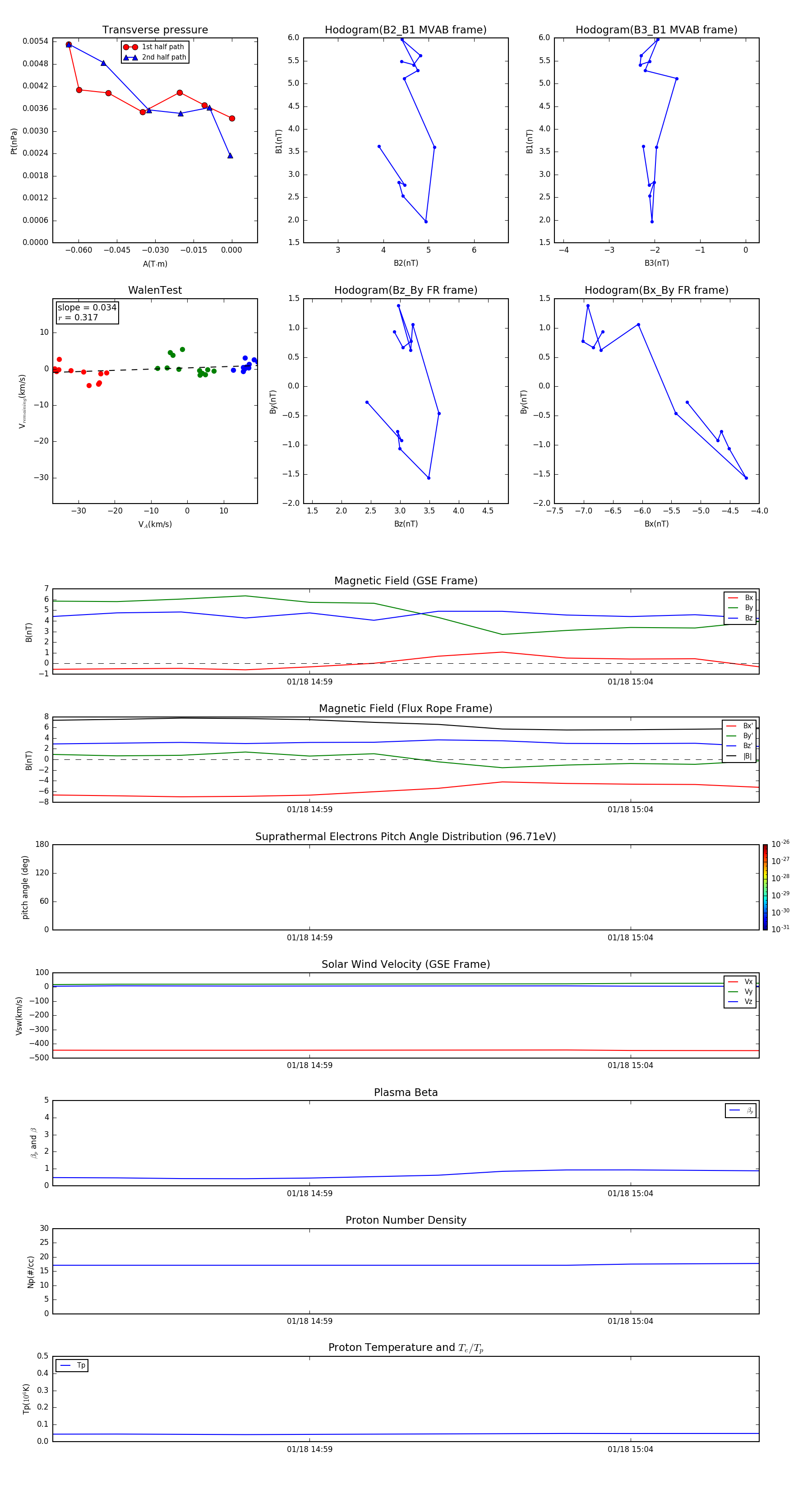Screen dimensions: 812x1489
Task: Click the 'Vz' entry in velocity legend
Action: [740, 1002]
